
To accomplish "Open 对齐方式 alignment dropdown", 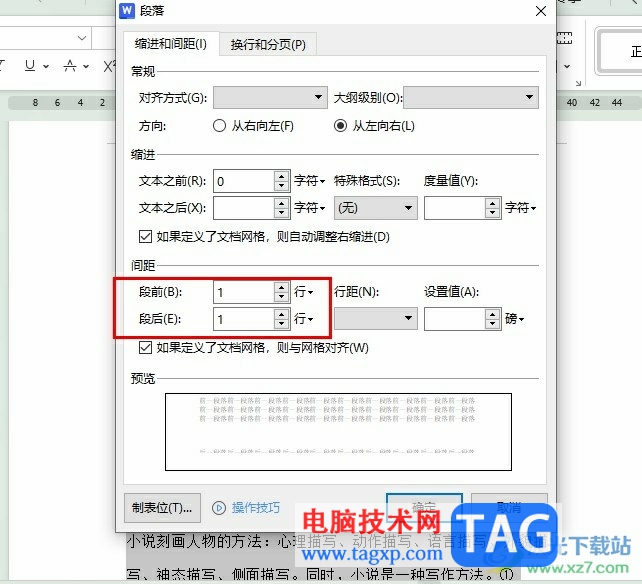I will (x=270, y=97).
